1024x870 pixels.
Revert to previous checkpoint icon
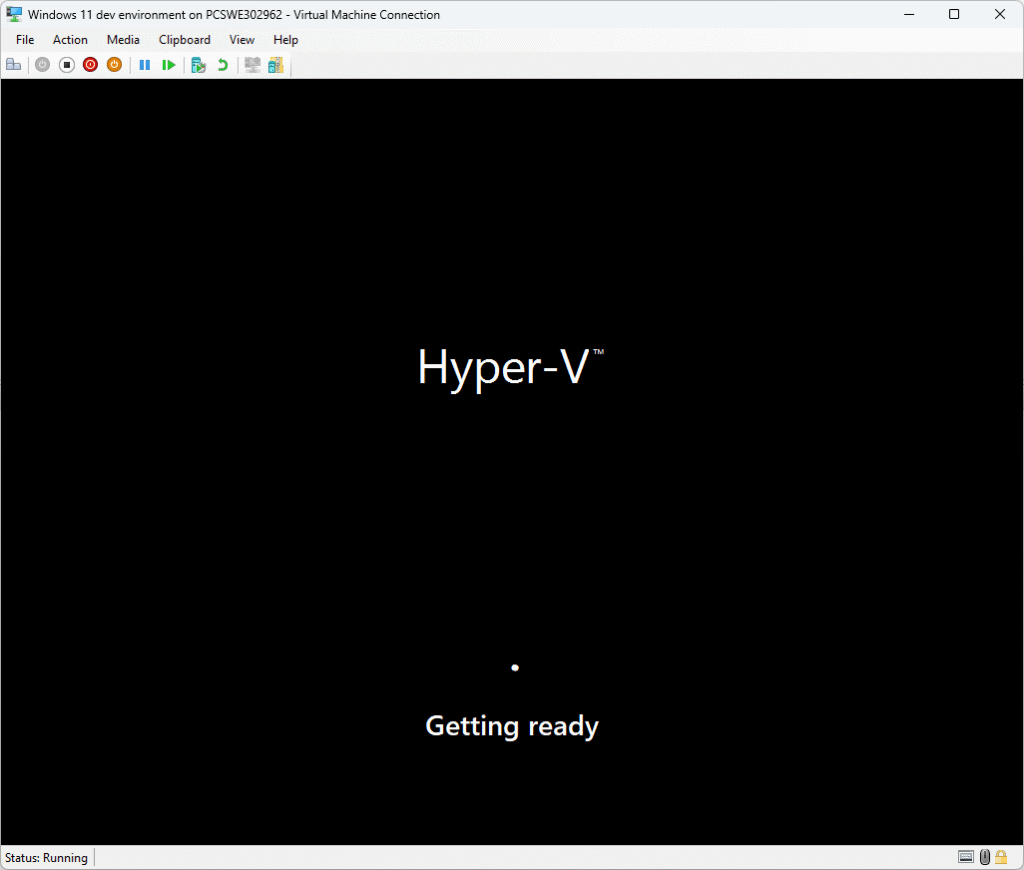223,65
